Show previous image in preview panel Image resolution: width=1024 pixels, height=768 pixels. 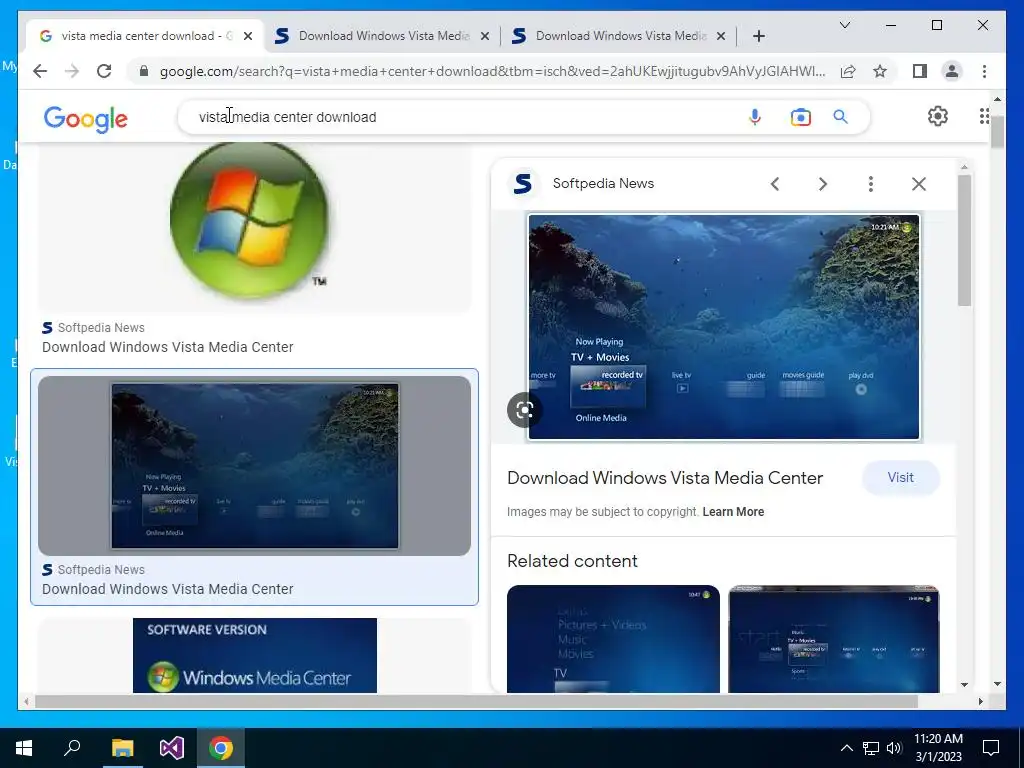coord(775,184)
